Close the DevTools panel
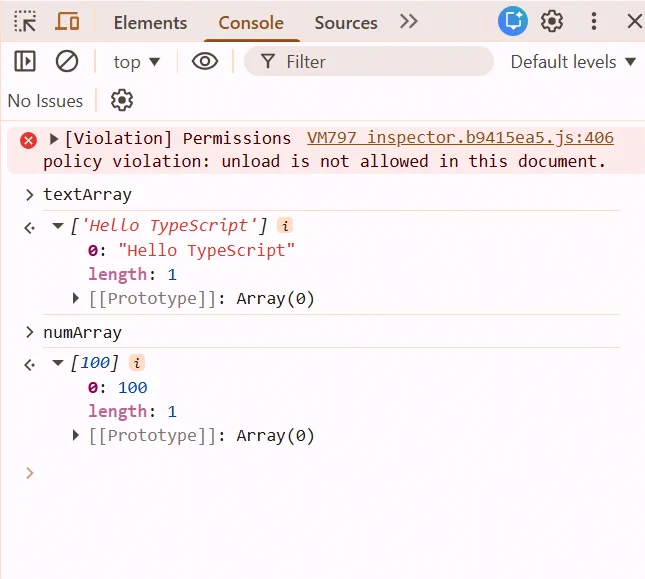 click(635, 21)
